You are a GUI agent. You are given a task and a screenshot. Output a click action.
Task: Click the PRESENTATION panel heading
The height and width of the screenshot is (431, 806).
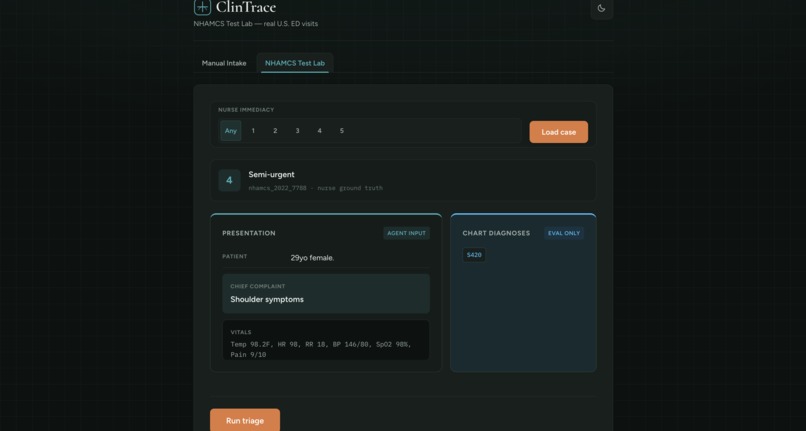pos(249,233)
